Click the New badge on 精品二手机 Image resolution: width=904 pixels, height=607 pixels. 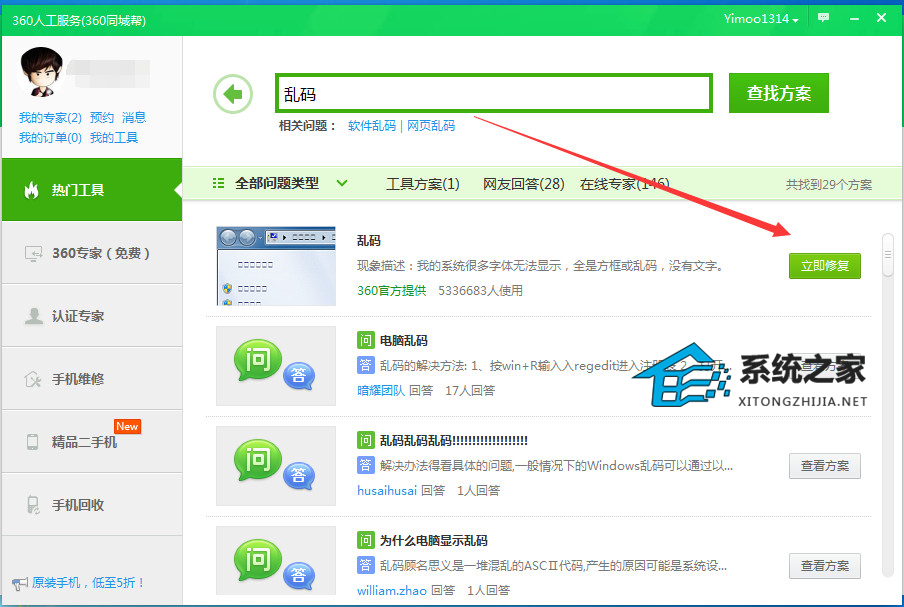(x=127, y=426)
